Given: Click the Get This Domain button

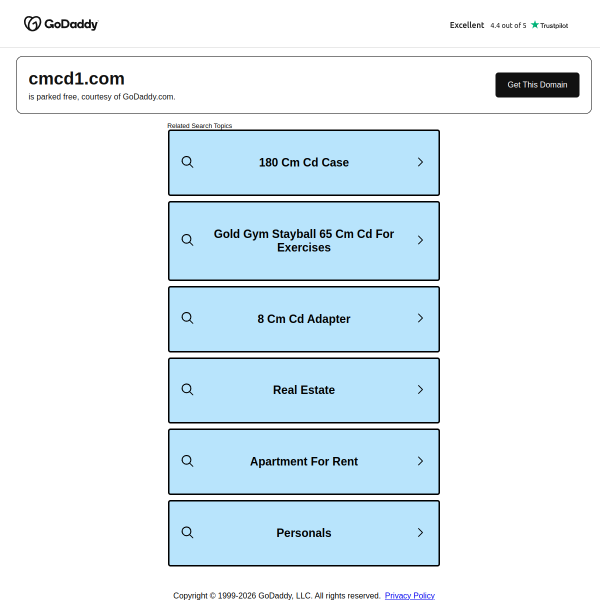Looking at the screenshot, I should pos(537,85).
